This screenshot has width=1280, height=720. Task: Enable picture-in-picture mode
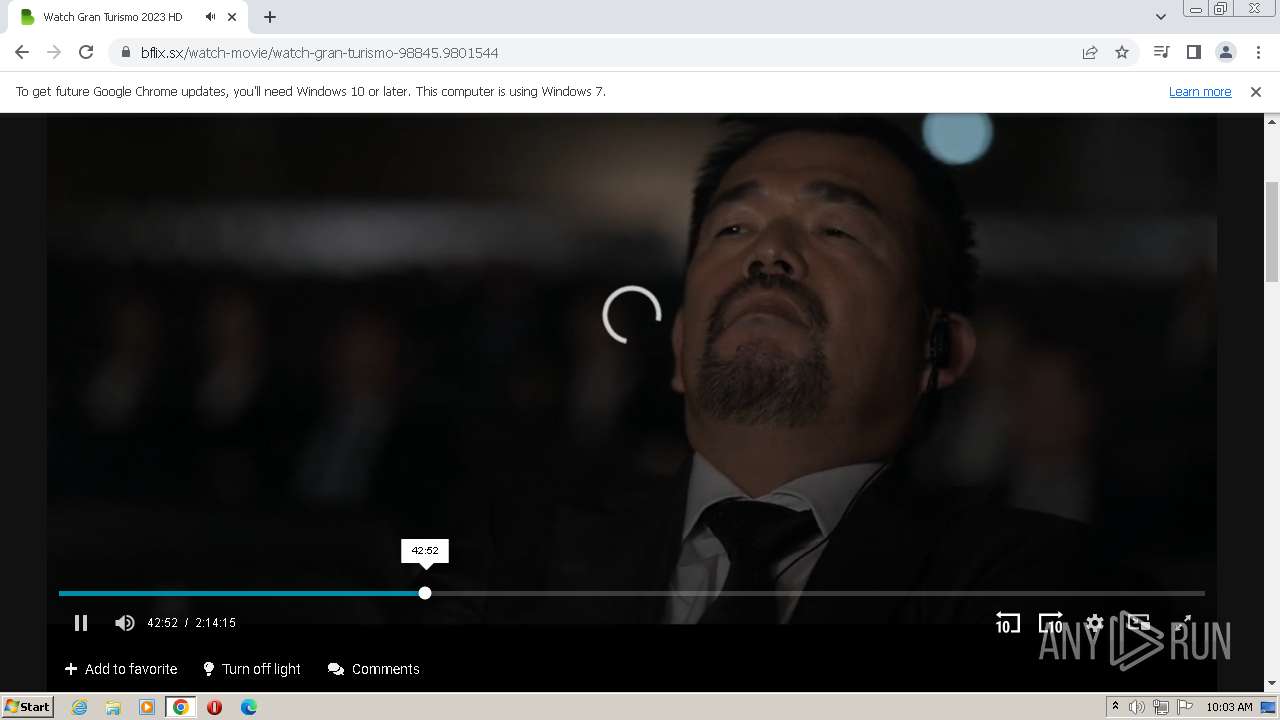(x=1138, y=623)
